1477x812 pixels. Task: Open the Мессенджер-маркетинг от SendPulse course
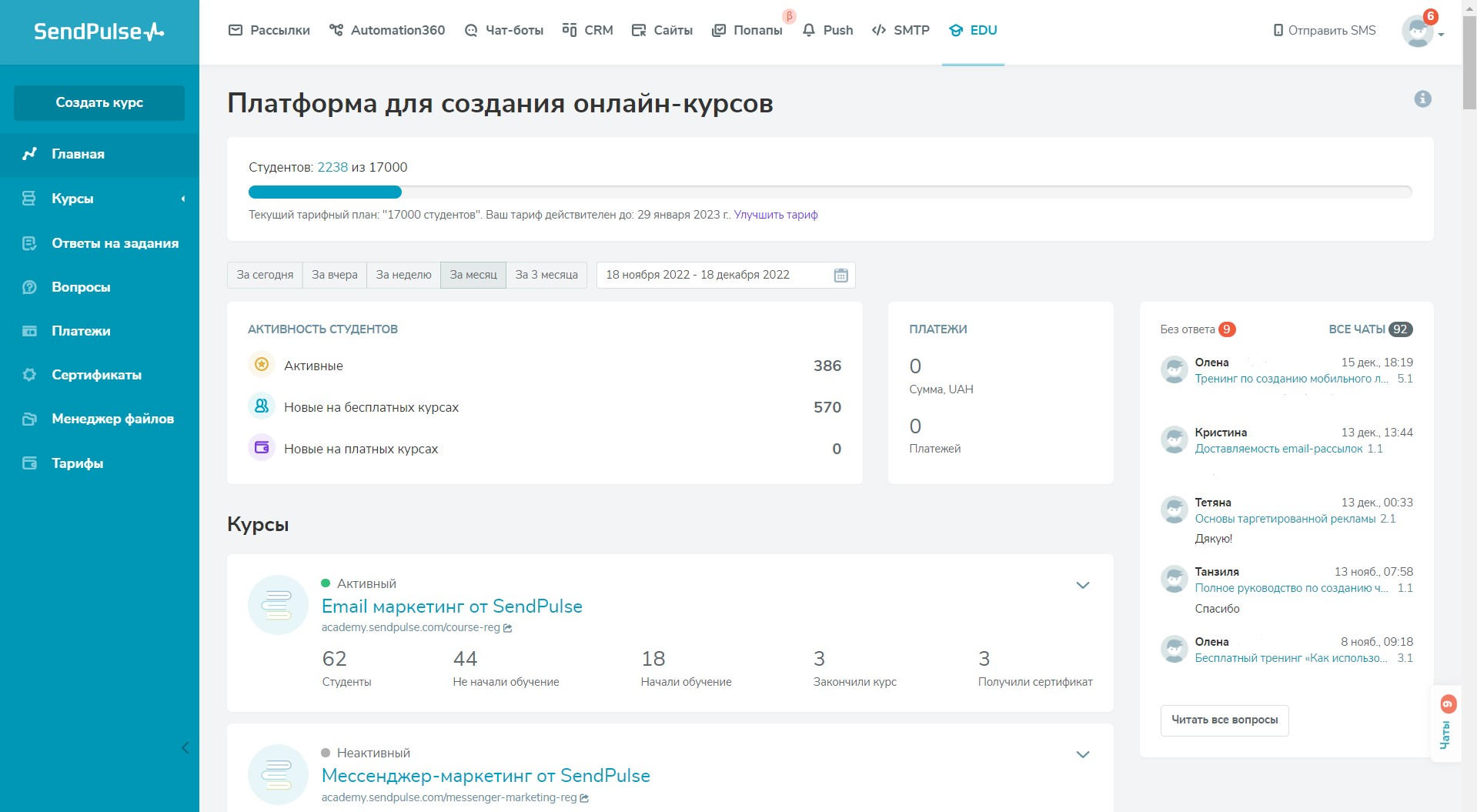pyautogui.click(x=486, y=776)
